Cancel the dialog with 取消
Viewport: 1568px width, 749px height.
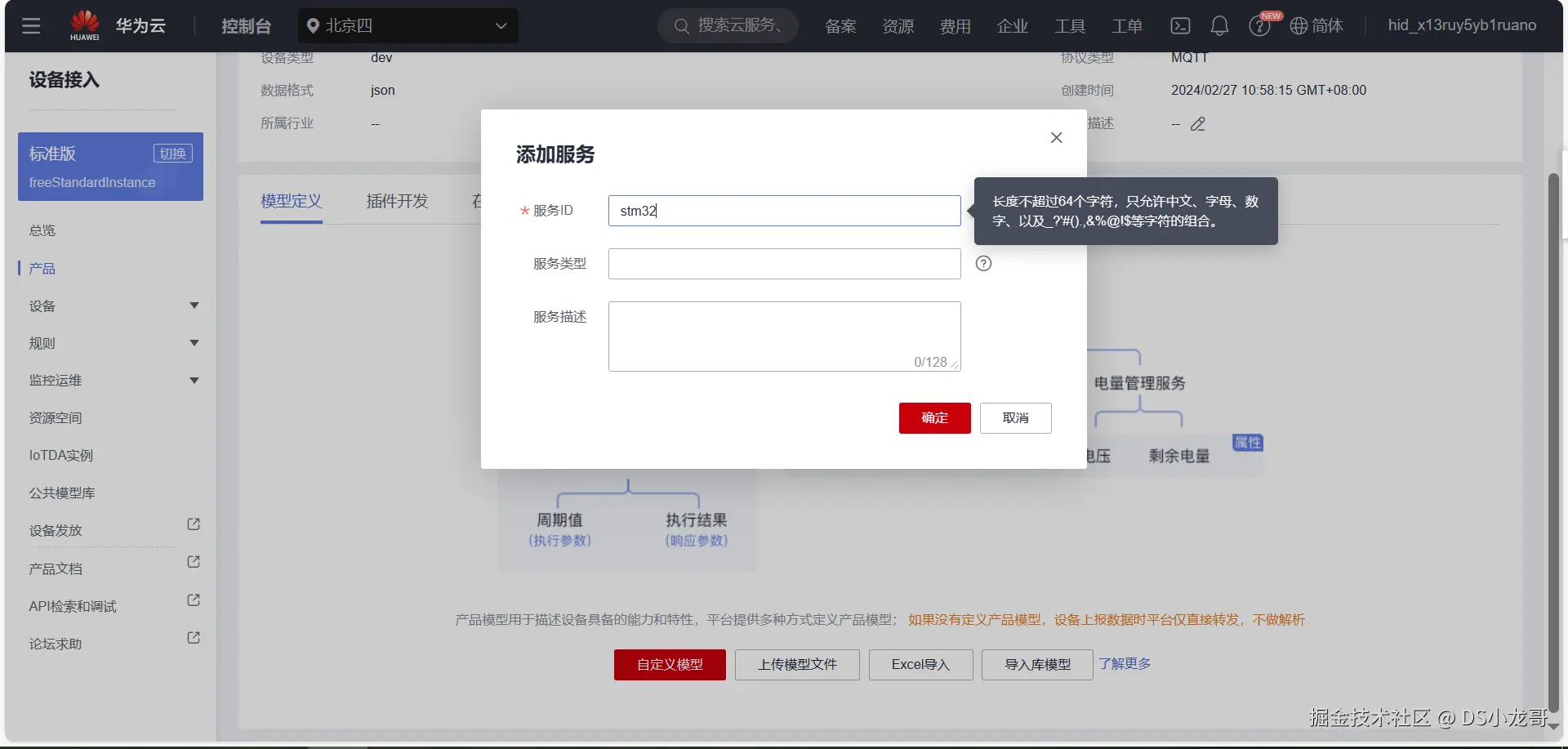(x=1016, y=418)
